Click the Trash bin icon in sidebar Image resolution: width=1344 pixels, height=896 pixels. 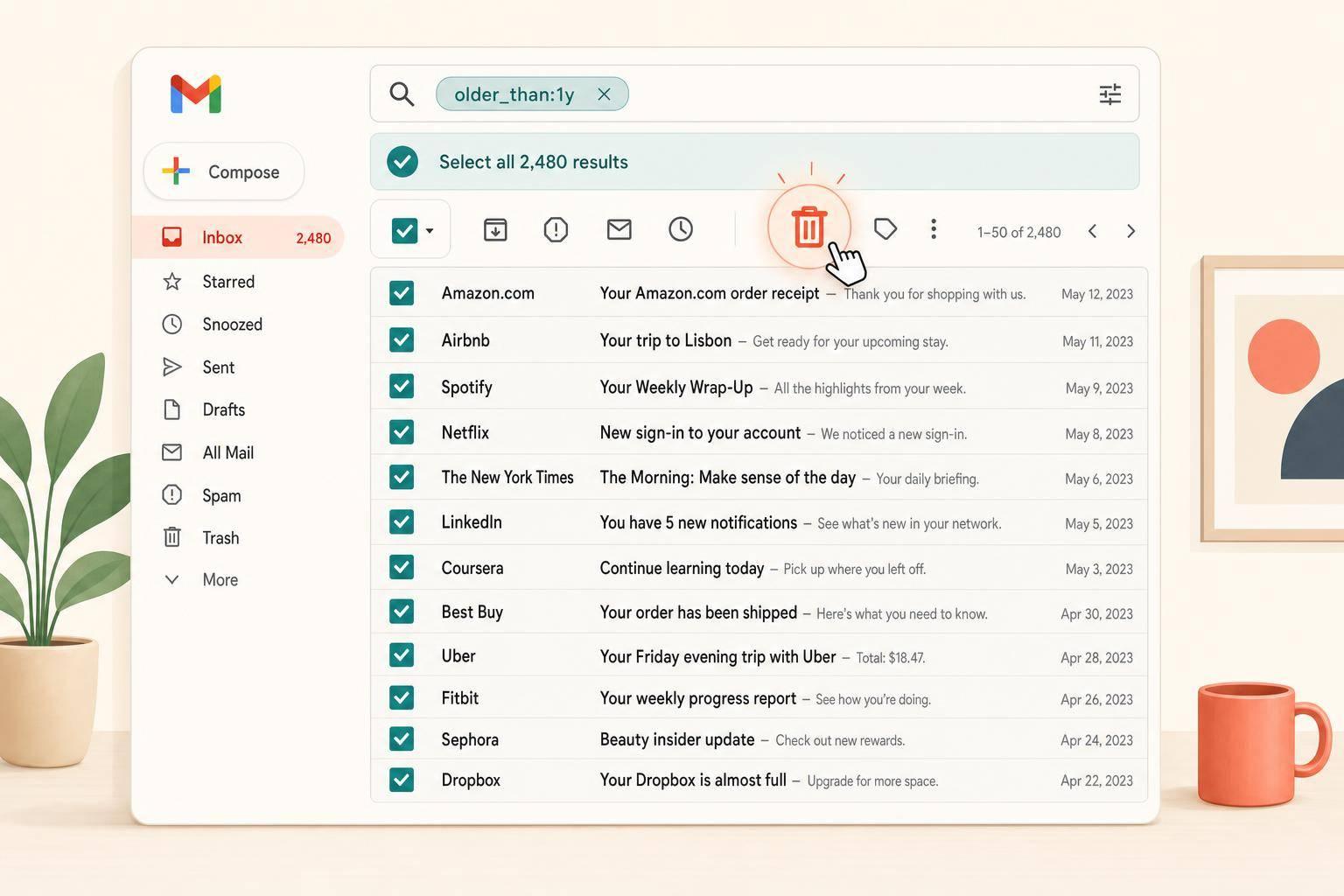pos(172,537)
